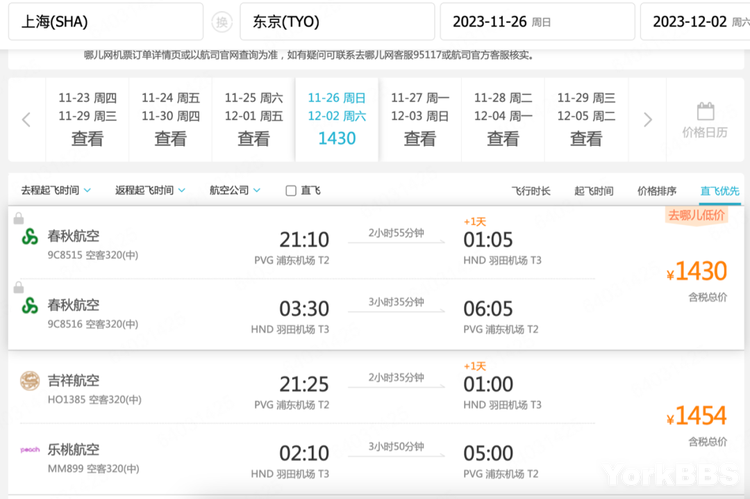The width and height of the screenshot is (750, 499).
Task: Expand the 返程起飞时间 dropdown filter
Action: 150,190
